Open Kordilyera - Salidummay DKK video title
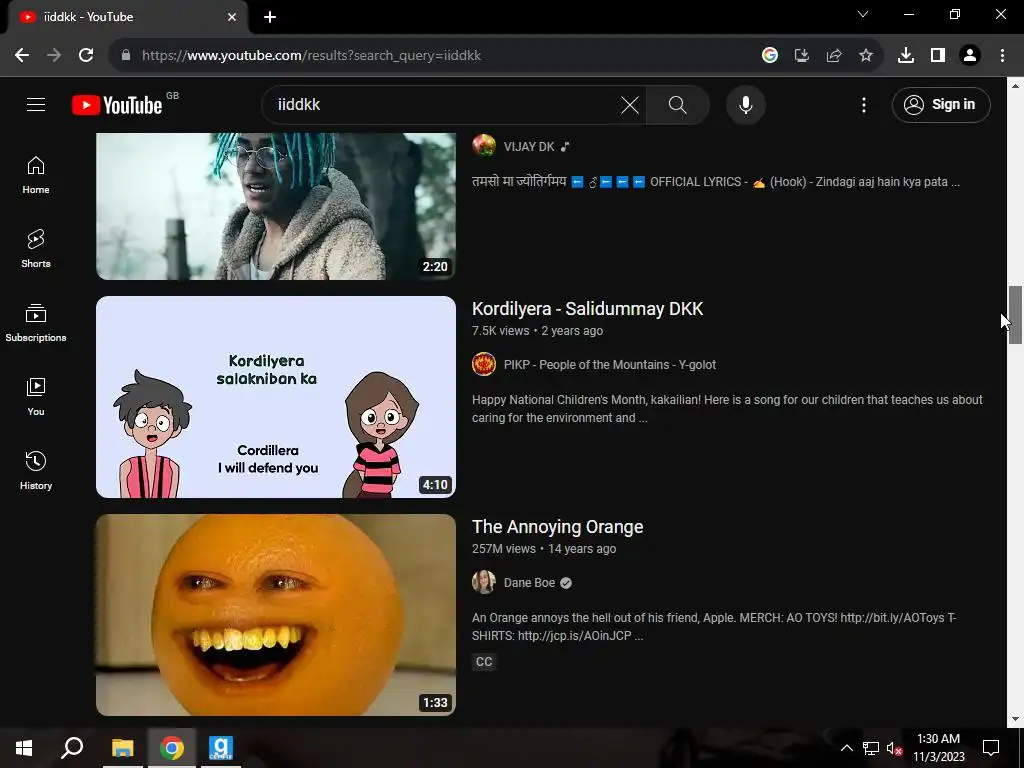 coord(587,309)
